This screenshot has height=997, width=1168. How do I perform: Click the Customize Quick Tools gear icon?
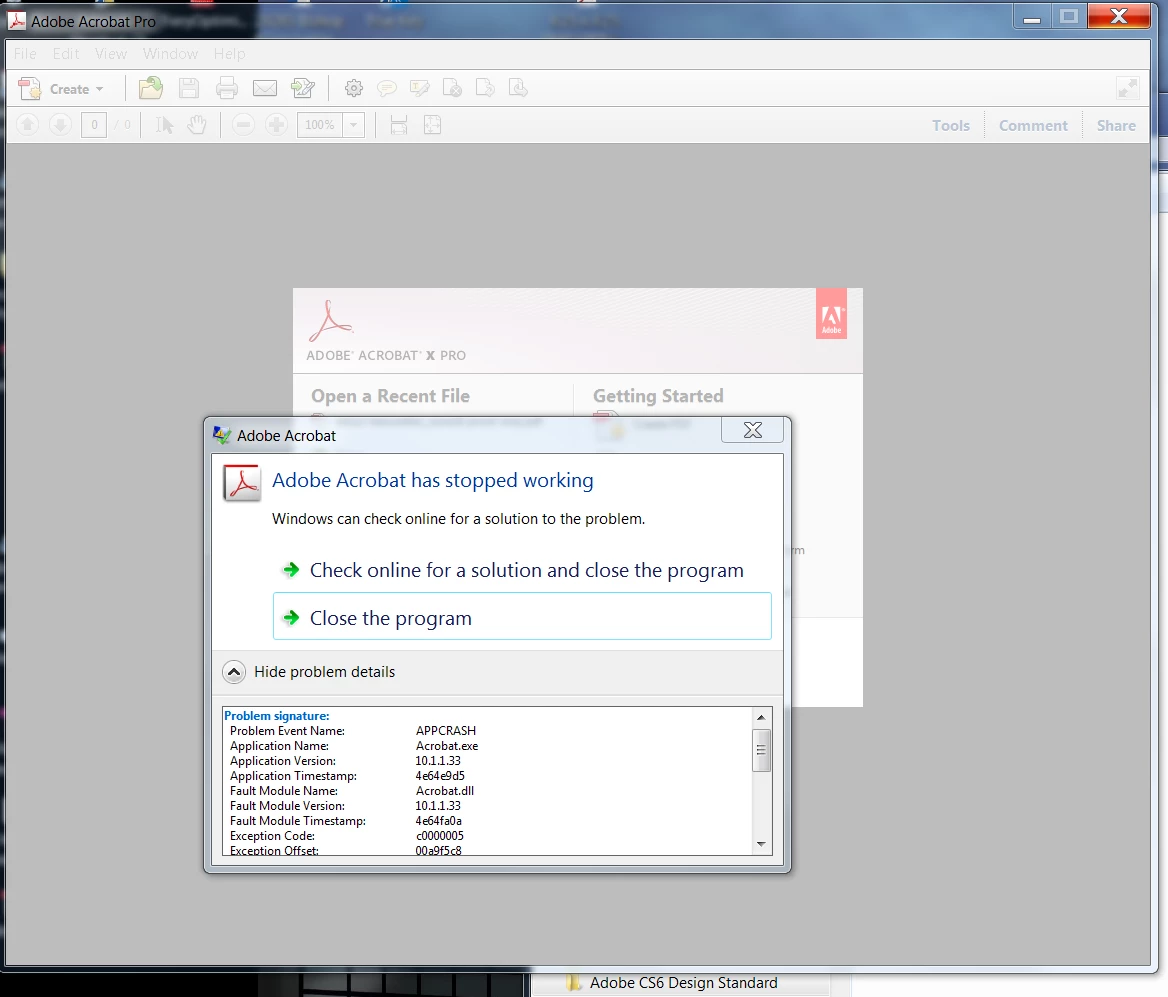[x=354, y=88]
